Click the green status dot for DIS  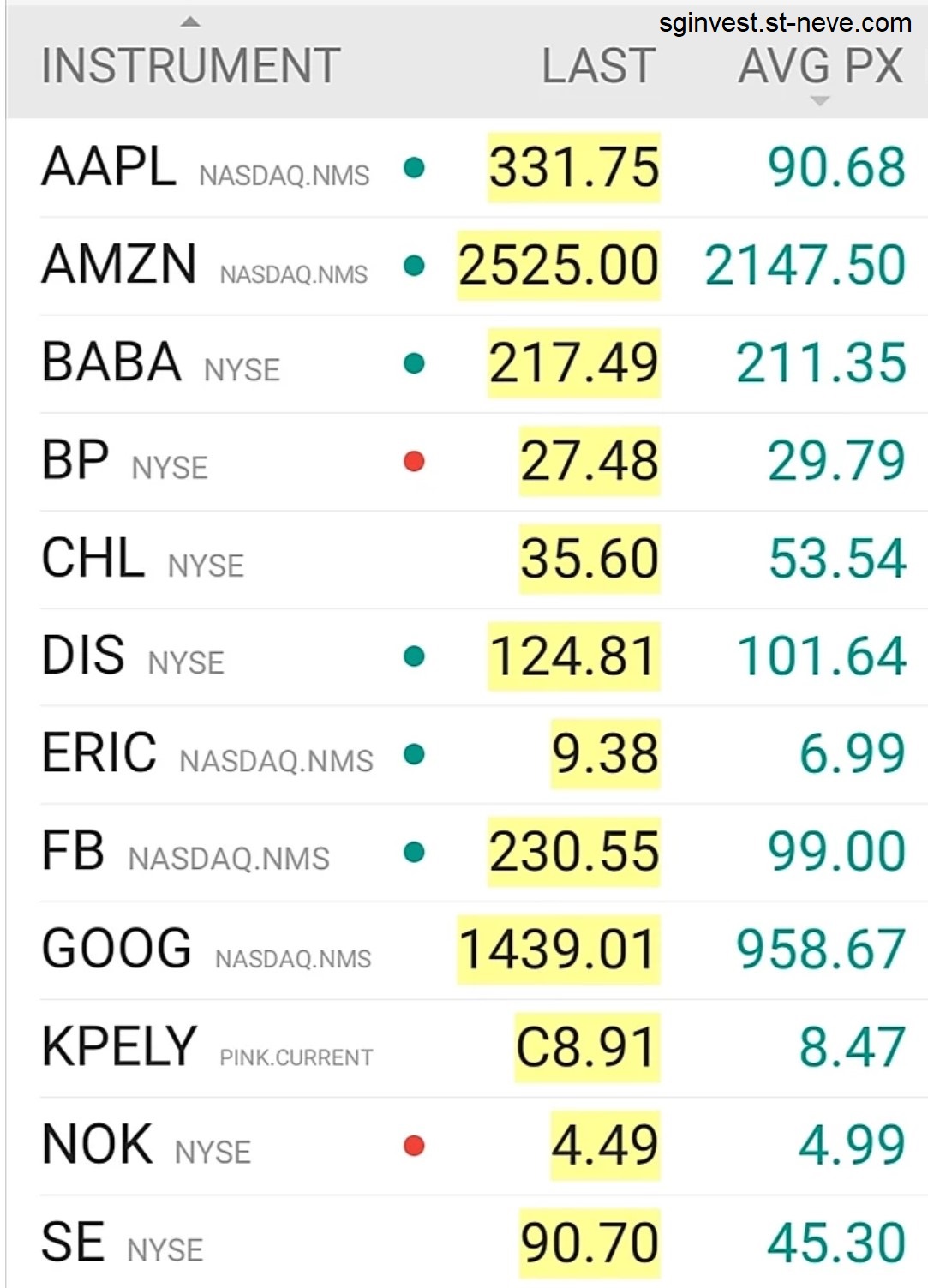tap(414, 657)
